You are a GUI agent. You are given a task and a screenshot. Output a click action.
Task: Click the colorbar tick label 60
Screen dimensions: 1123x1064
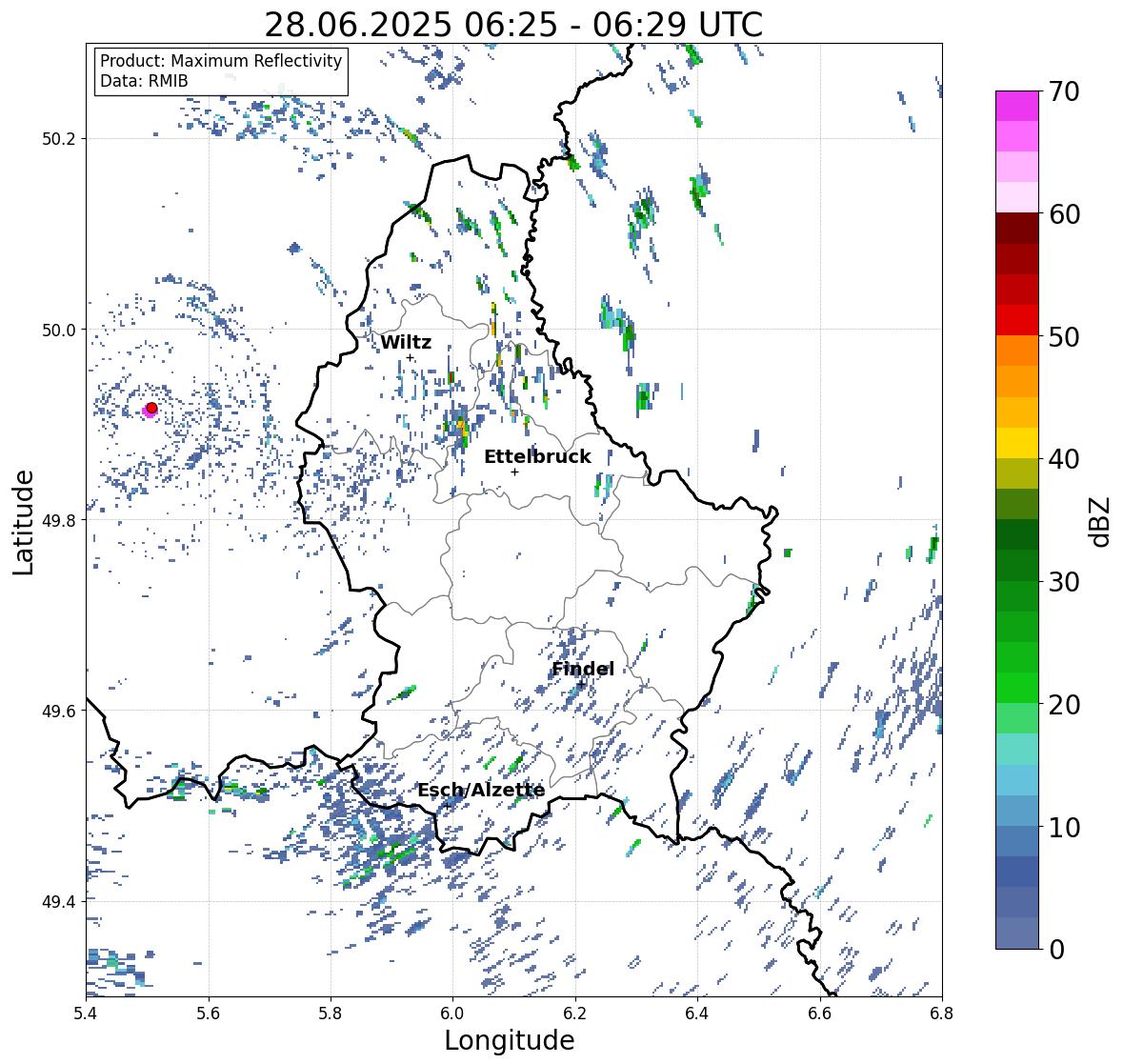pyautogui.click(x=1064, y=214)
